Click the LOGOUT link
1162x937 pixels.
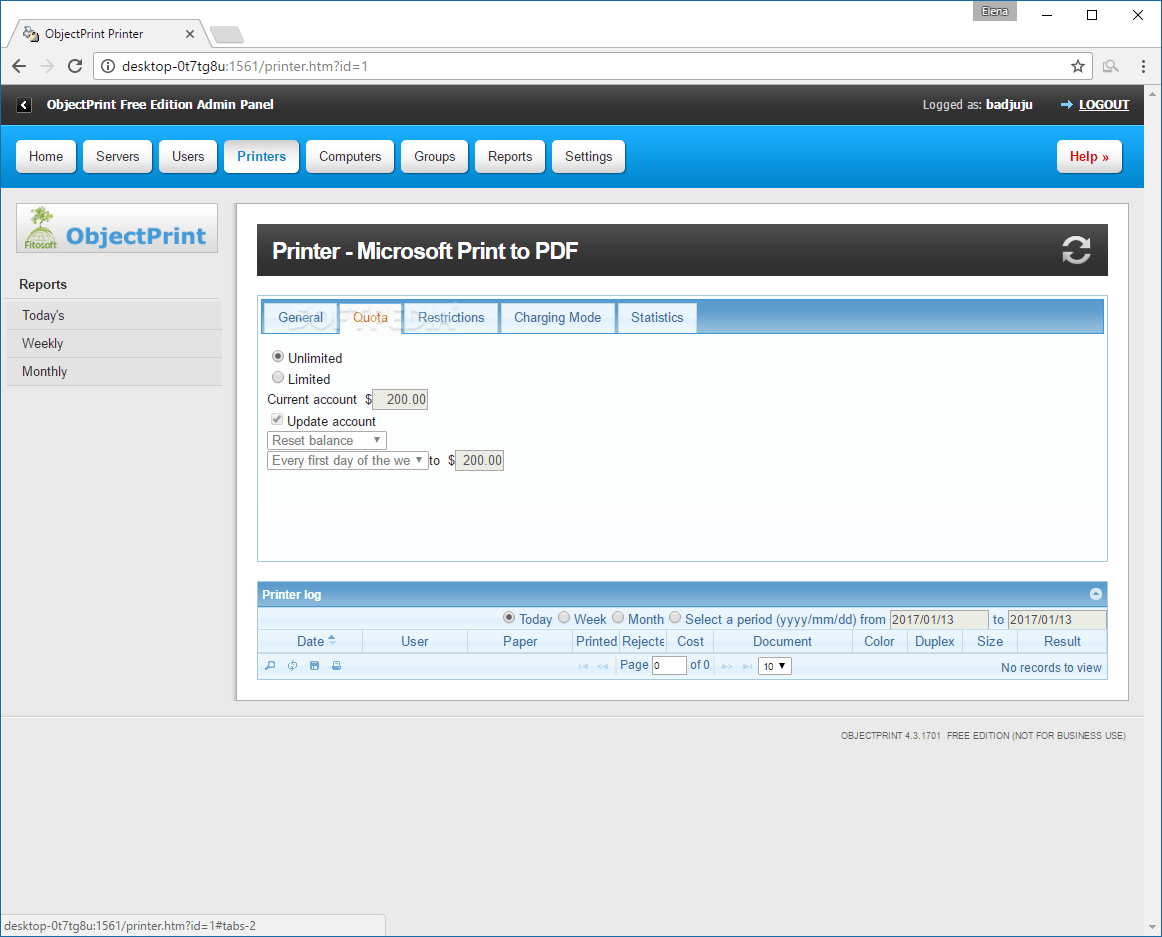pyautogui.click(x=1103, y=105)
